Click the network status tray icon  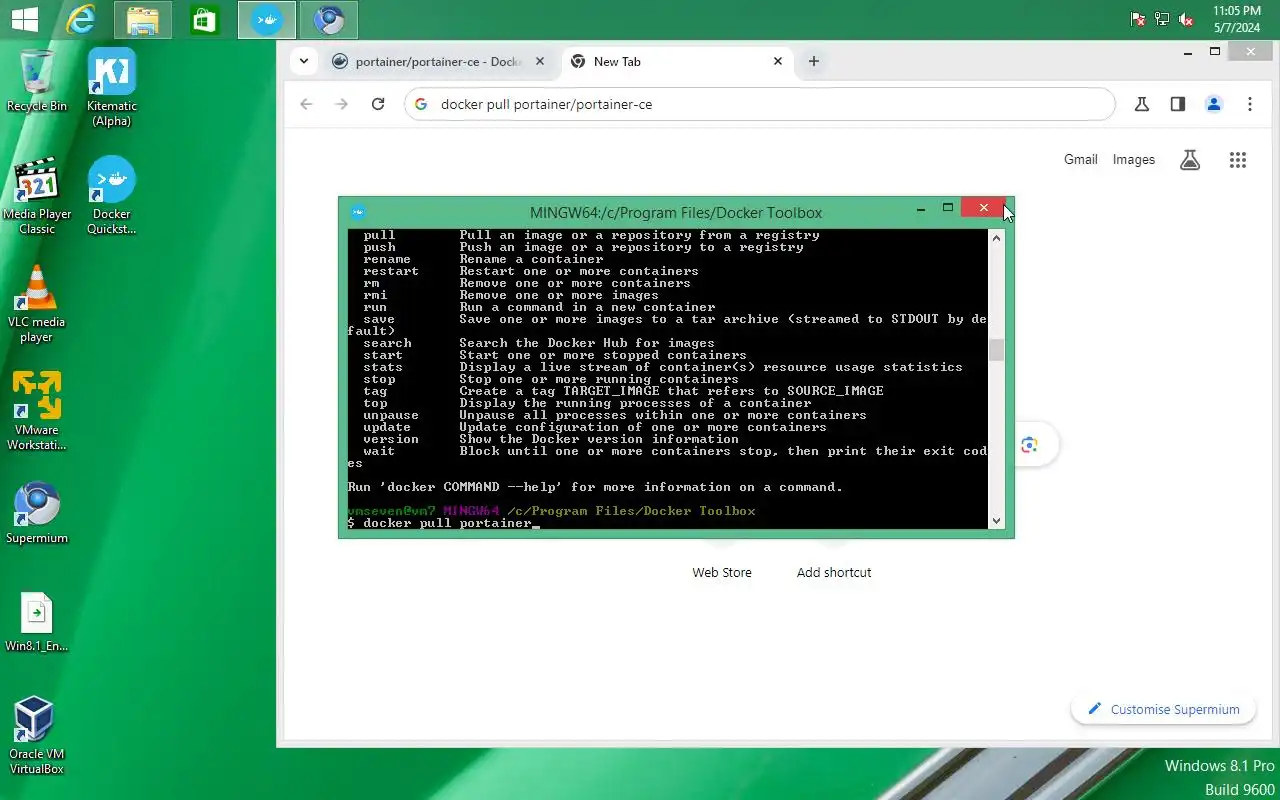pyautogui.click(x=1162, y=19)
